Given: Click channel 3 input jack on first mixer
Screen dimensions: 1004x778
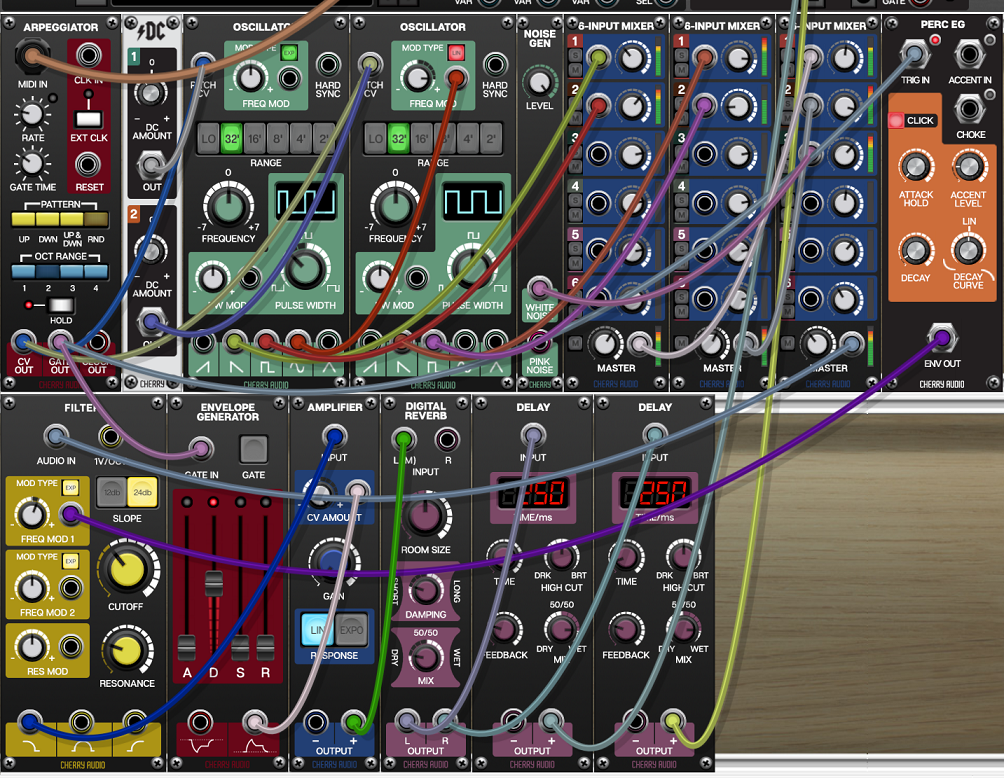Looking at the screenshot, I should click(598, 154).
